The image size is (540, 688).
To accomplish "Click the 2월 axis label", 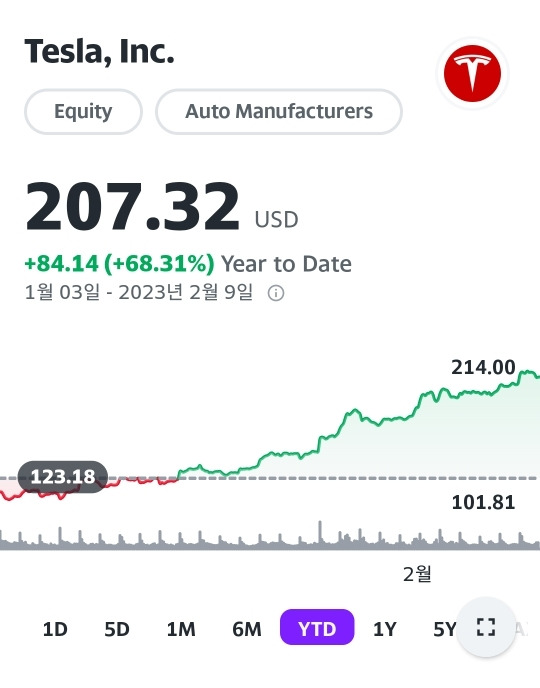I will (x=417, y=574).
